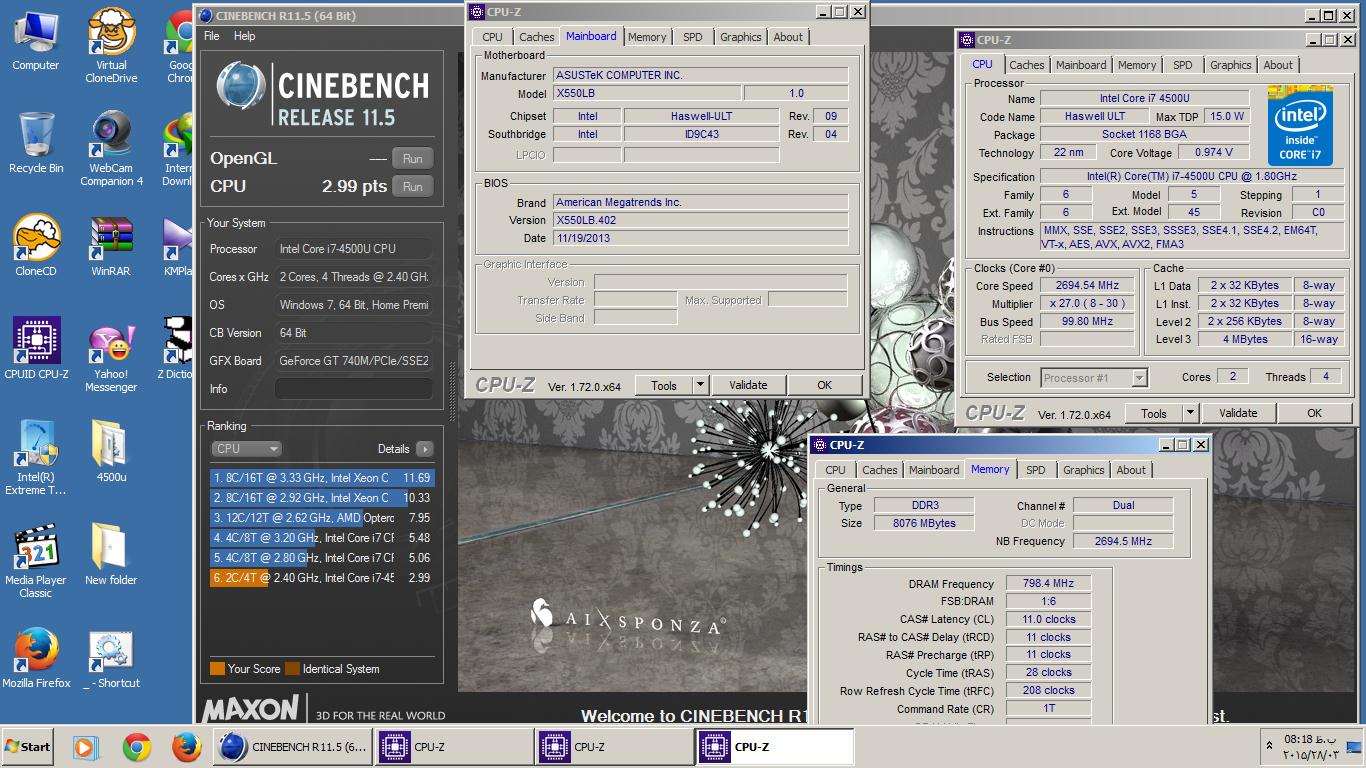Image resolution: width=1366 pixels, height=768 pixels.
Task: Launch Media Player Classic icon
Action: [x=36, y=561]
